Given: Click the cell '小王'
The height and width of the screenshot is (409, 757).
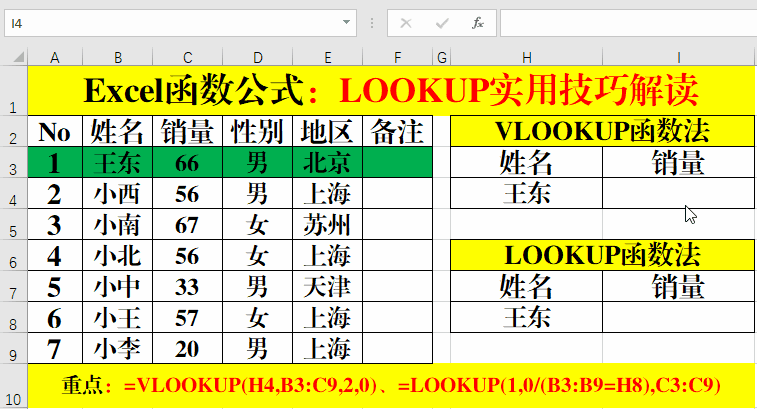Looking at the screenshot, I should (x=118, y=317).
